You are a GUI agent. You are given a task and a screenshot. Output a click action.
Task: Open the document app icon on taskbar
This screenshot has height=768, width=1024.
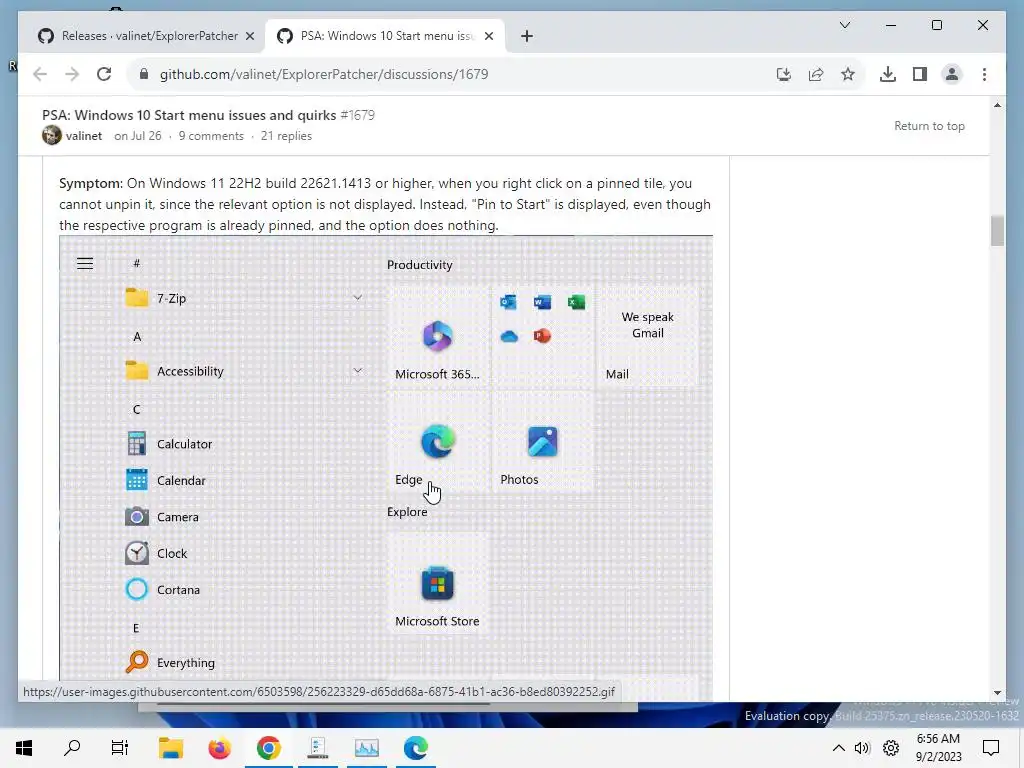(317, 748)
